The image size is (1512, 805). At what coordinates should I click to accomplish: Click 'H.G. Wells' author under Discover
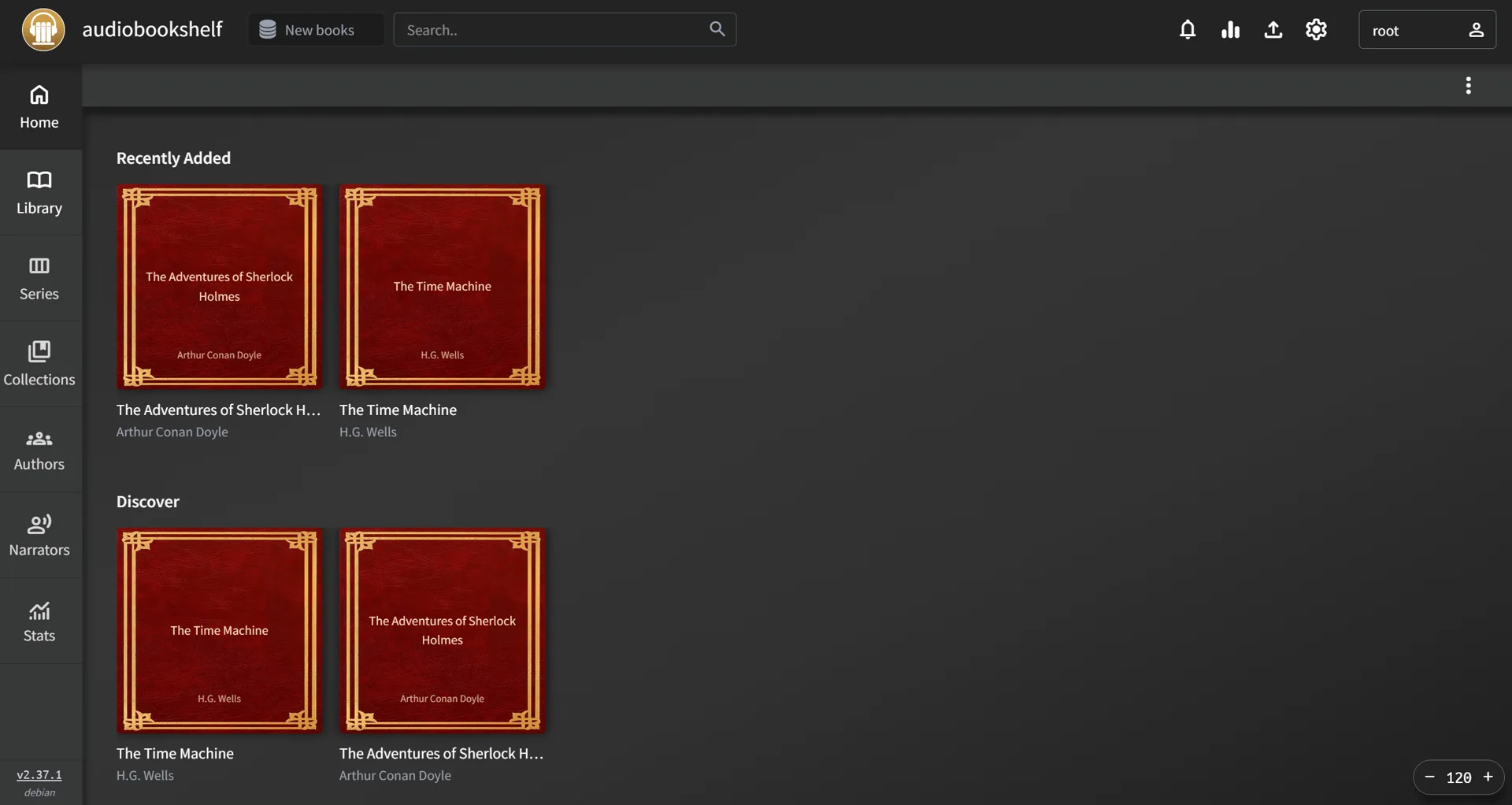coord(145,776)
